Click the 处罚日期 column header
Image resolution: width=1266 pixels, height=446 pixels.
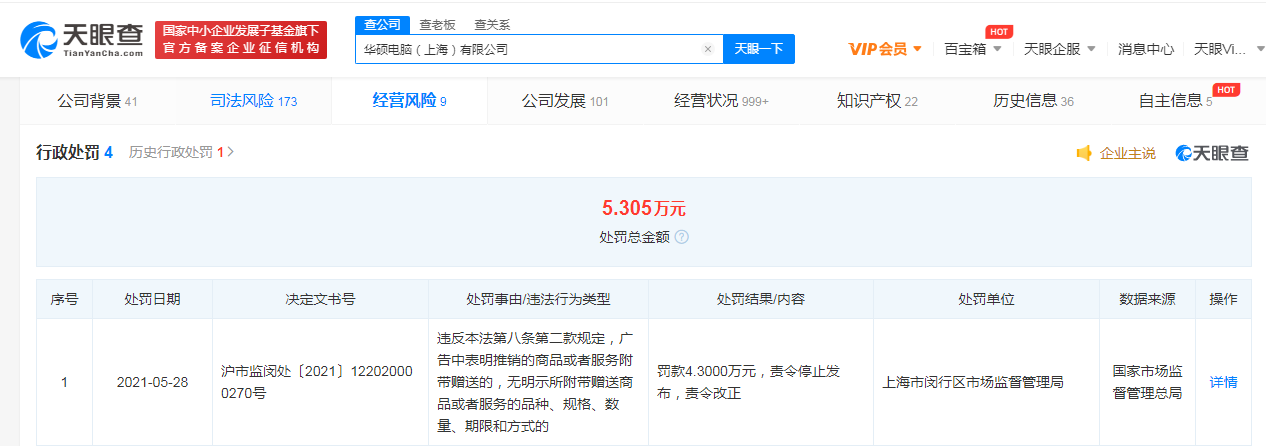pyautogui.click(x=152, y=299)
